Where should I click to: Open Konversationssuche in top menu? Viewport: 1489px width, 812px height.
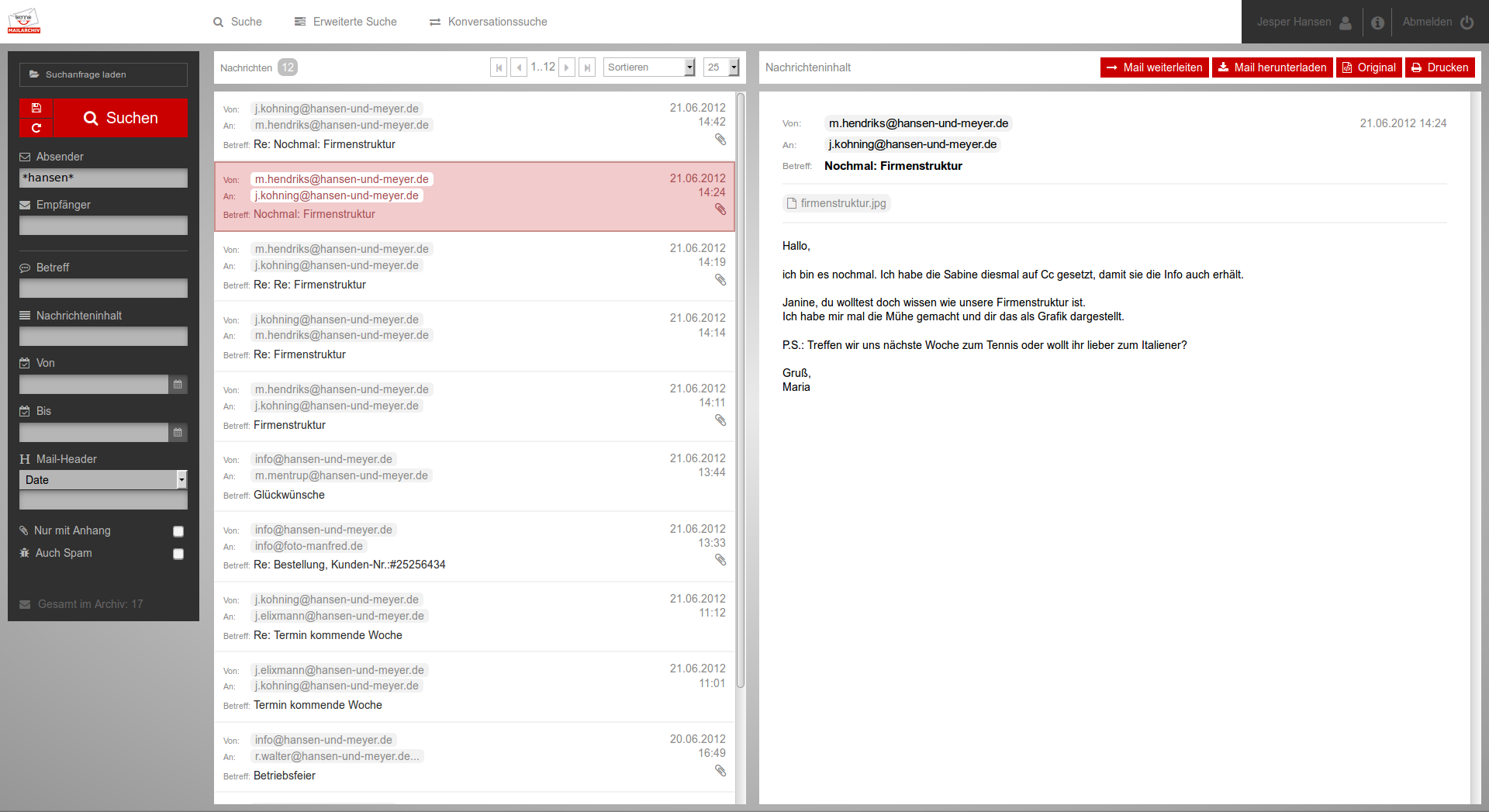(x=489, y=22)
